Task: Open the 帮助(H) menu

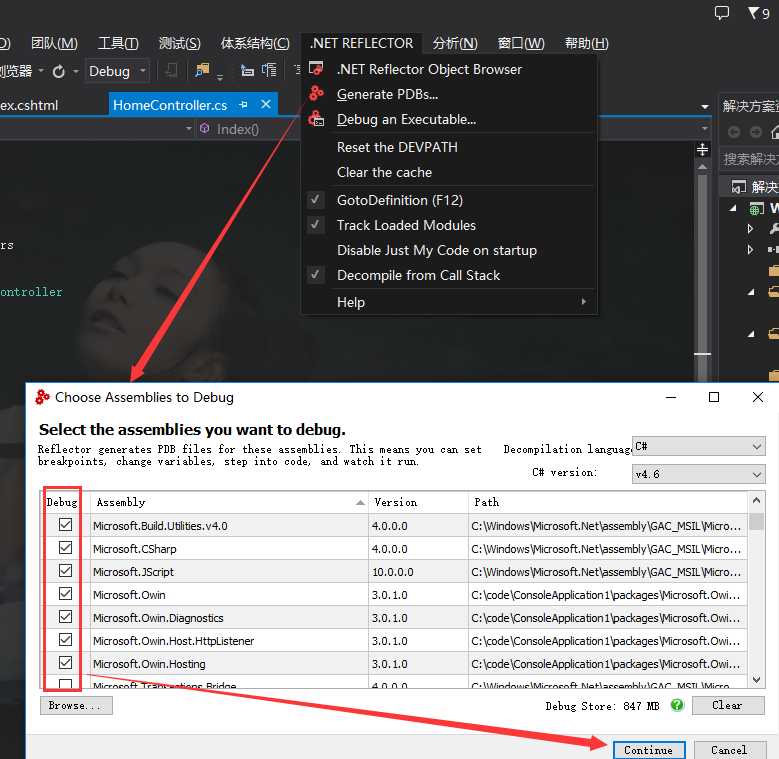Action: click(586, 43)
